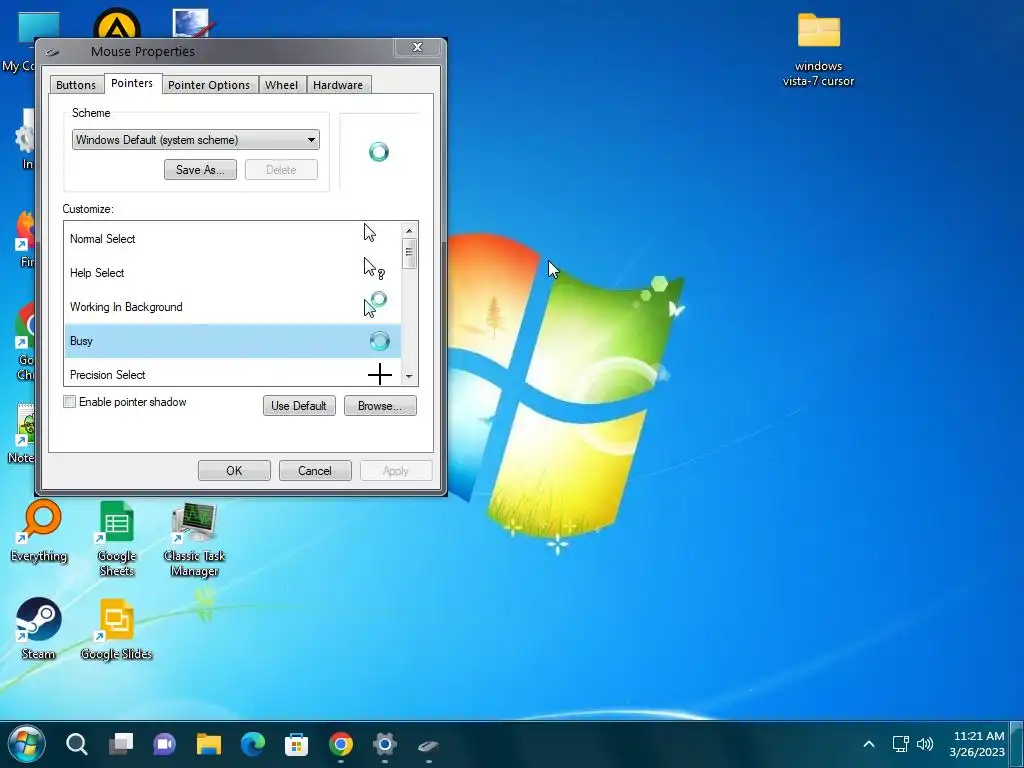Open Microsoft Store from taskbar
Screen dimensions: 1024x768
click(296, 744)
